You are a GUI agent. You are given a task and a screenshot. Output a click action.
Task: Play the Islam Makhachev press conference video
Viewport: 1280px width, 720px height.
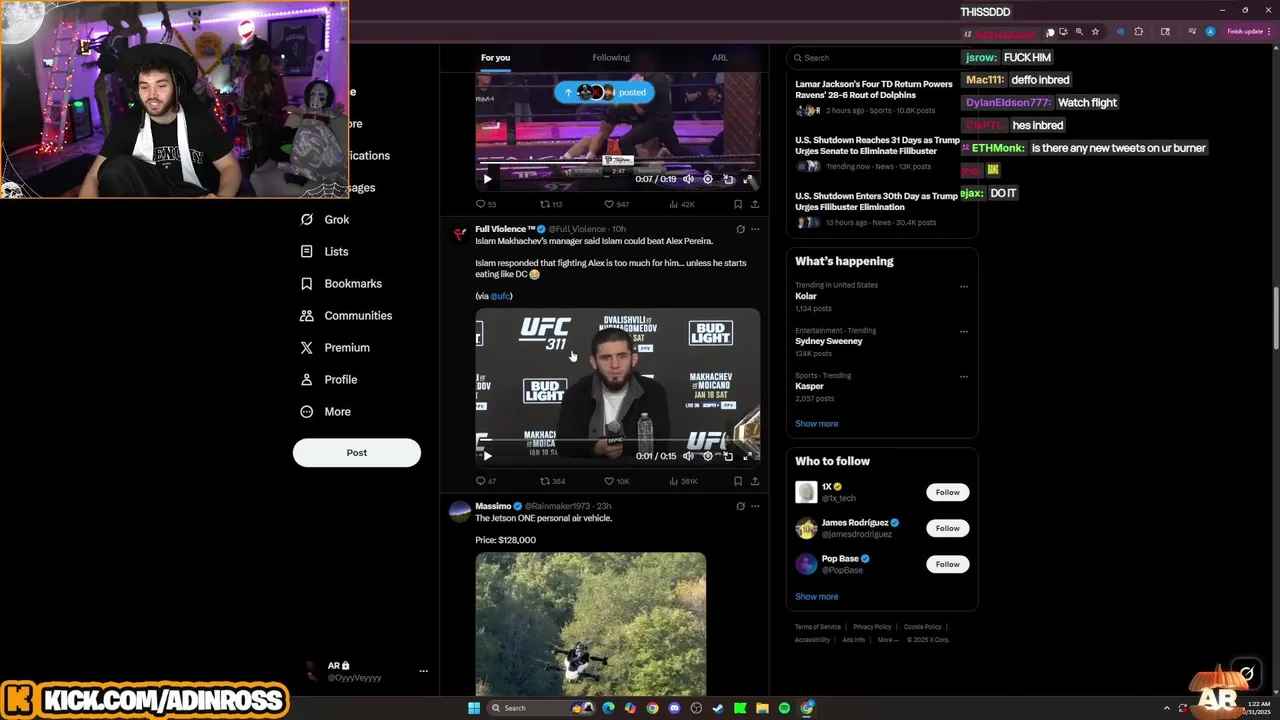click(487, 456)
